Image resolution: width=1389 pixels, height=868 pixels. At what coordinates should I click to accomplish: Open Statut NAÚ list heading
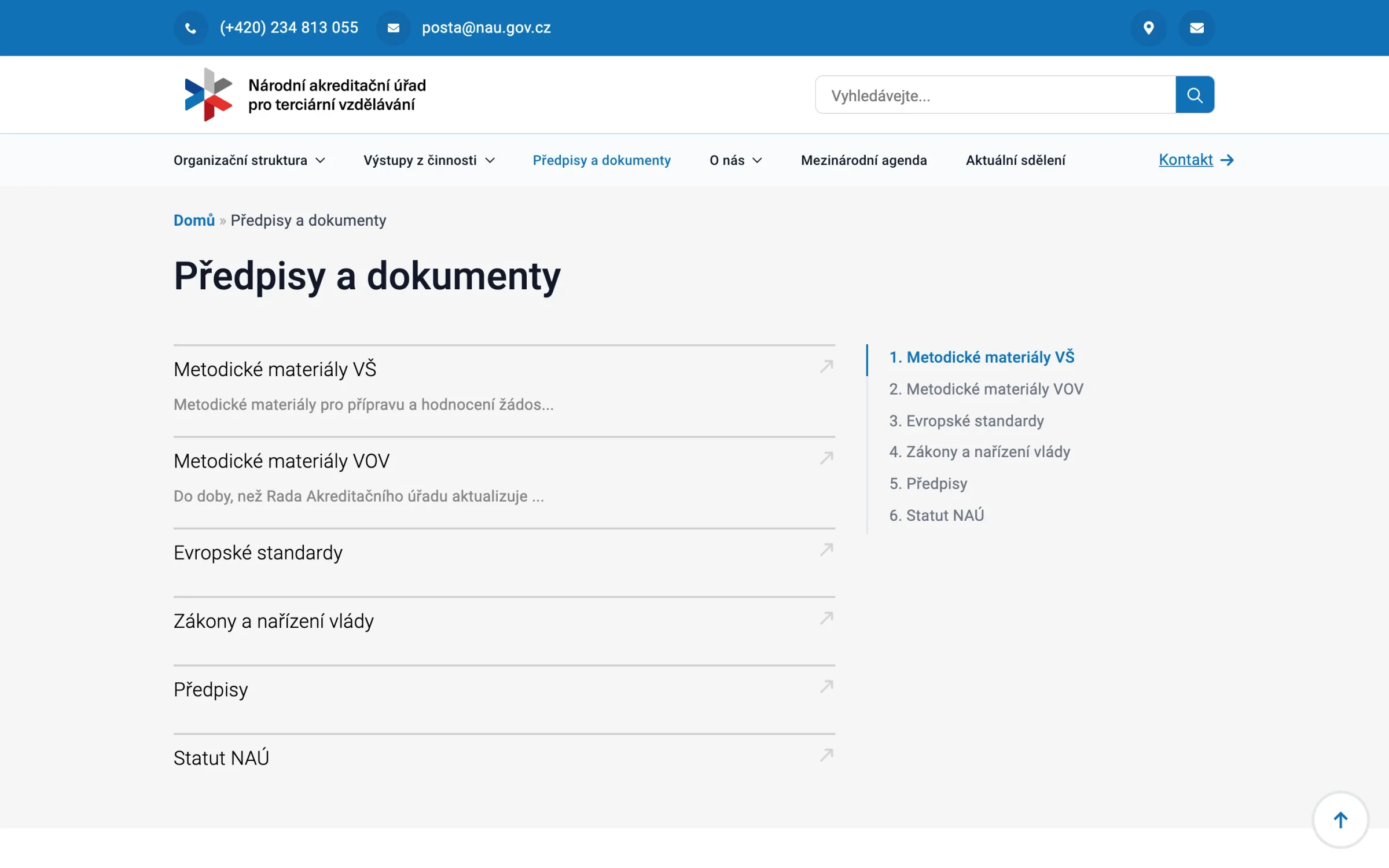(x=221, y=758)
